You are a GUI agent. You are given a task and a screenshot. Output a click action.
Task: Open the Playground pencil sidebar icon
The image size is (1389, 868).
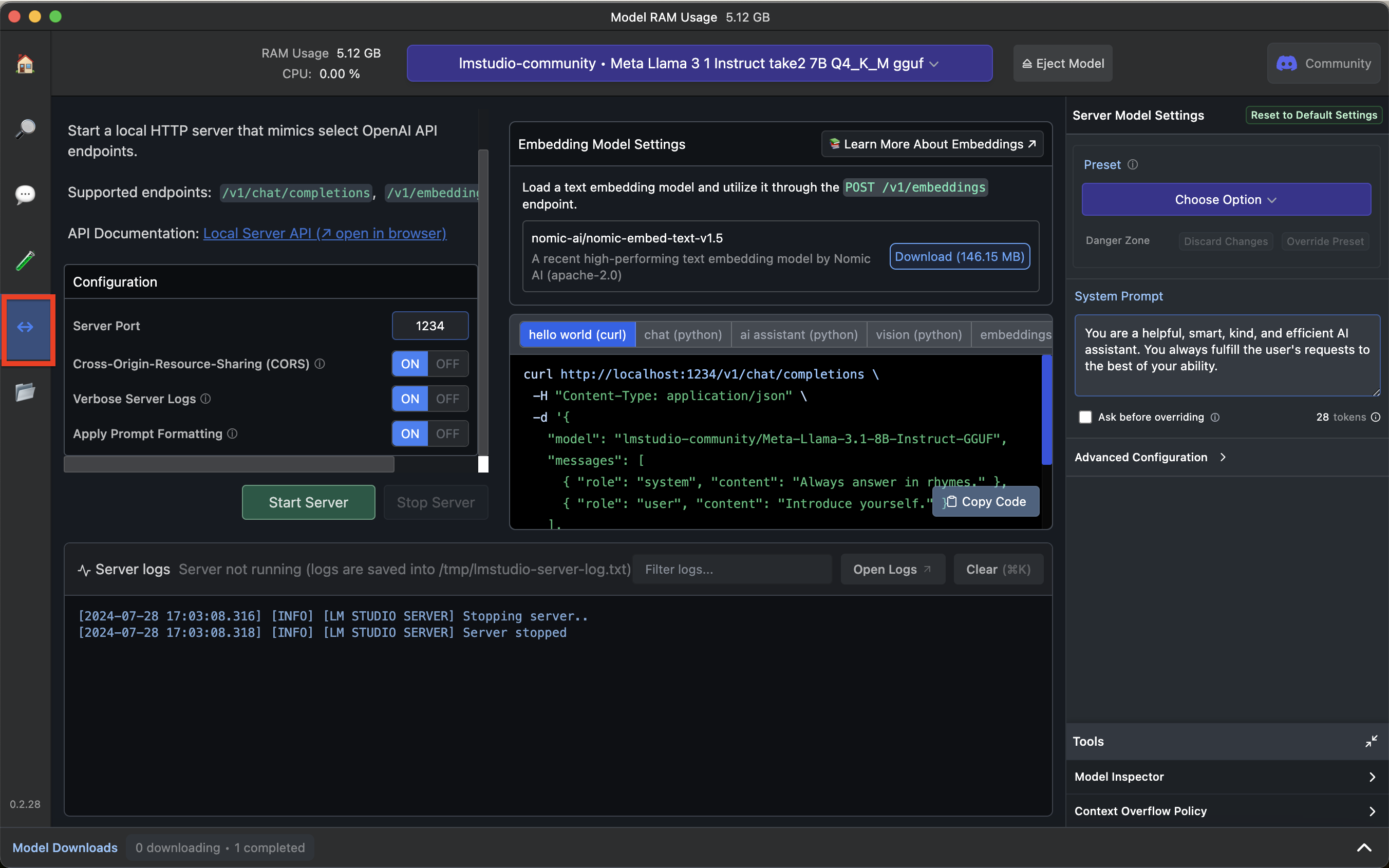click(25, 260)
